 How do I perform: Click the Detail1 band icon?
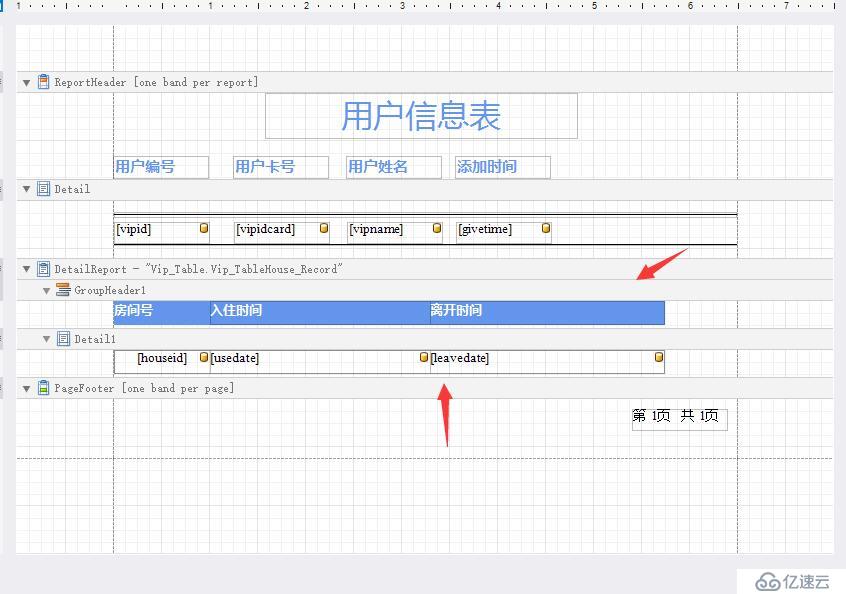[63, 339]
